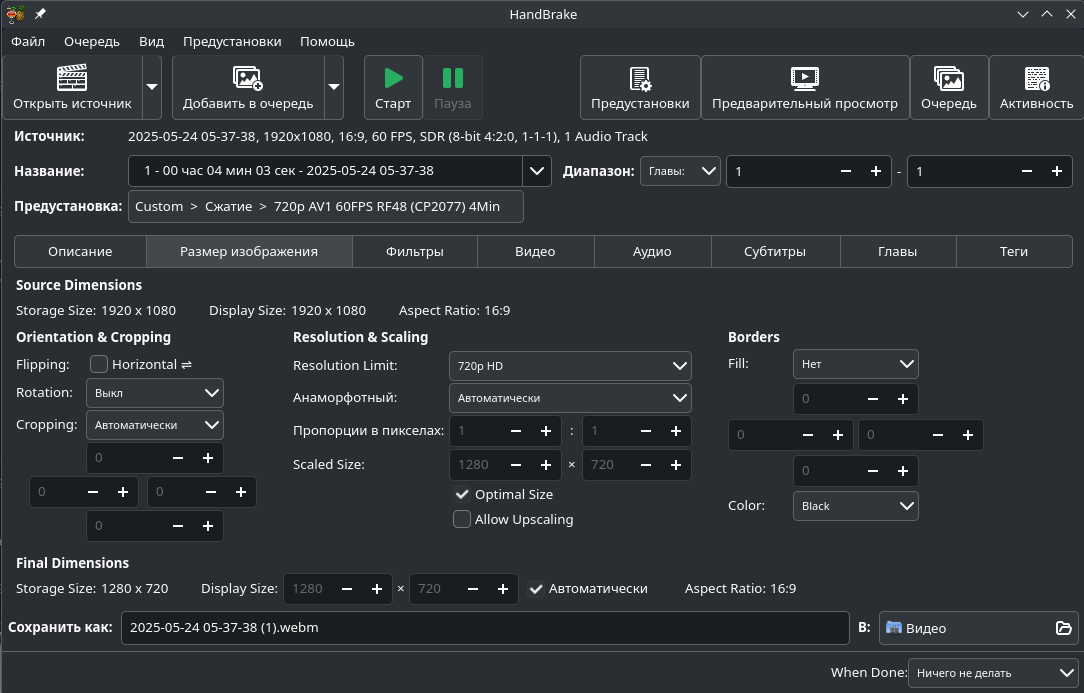Enable Horizontal flipping checkbox
Image resolution: width=1084 pixels, height=693 pixels.
coord(99,364)
